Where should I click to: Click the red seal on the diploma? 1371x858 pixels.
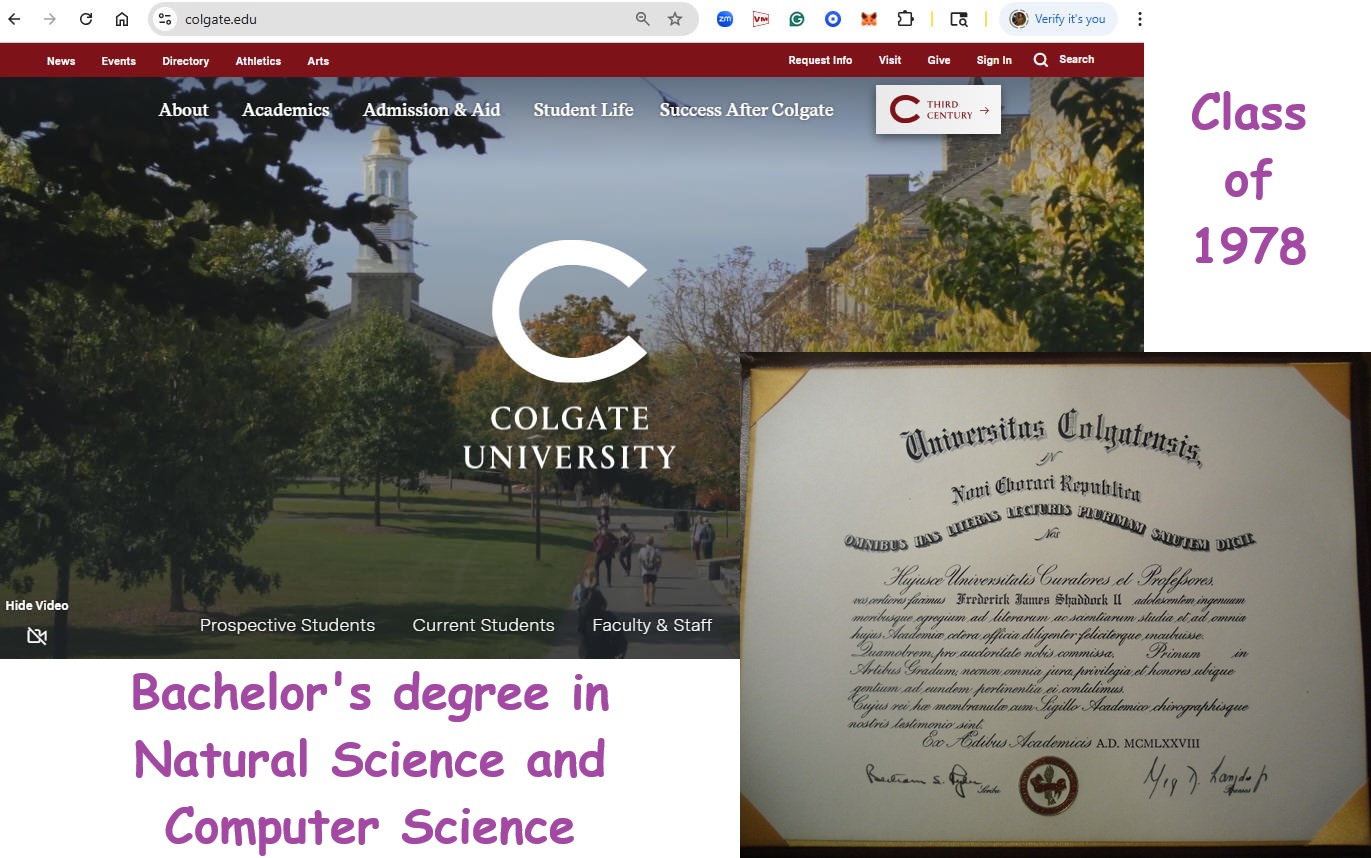point(1048,784)
